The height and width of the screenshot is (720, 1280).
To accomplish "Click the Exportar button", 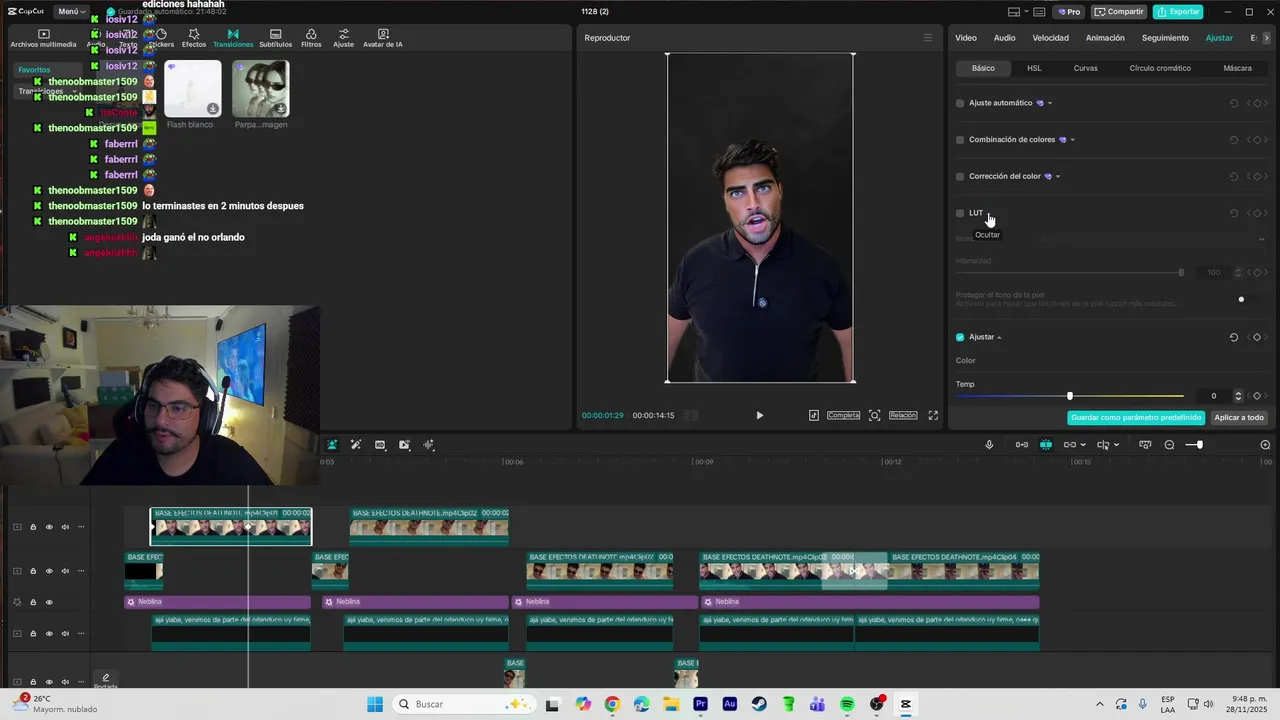I will (1178, 12).
